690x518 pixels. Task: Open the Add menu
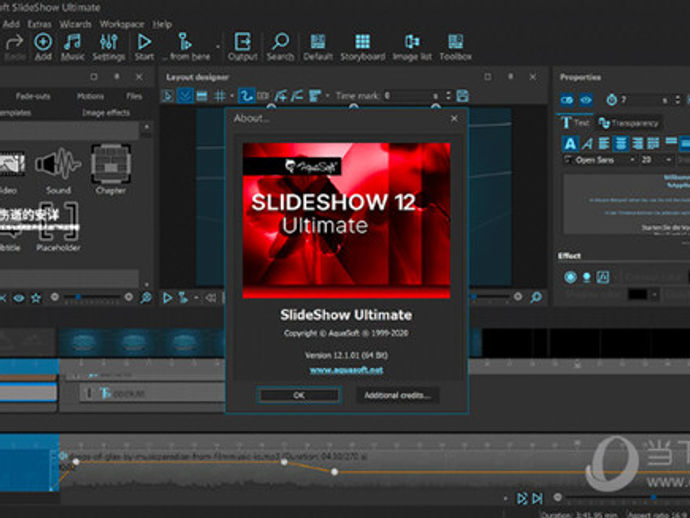pos(11,24)
